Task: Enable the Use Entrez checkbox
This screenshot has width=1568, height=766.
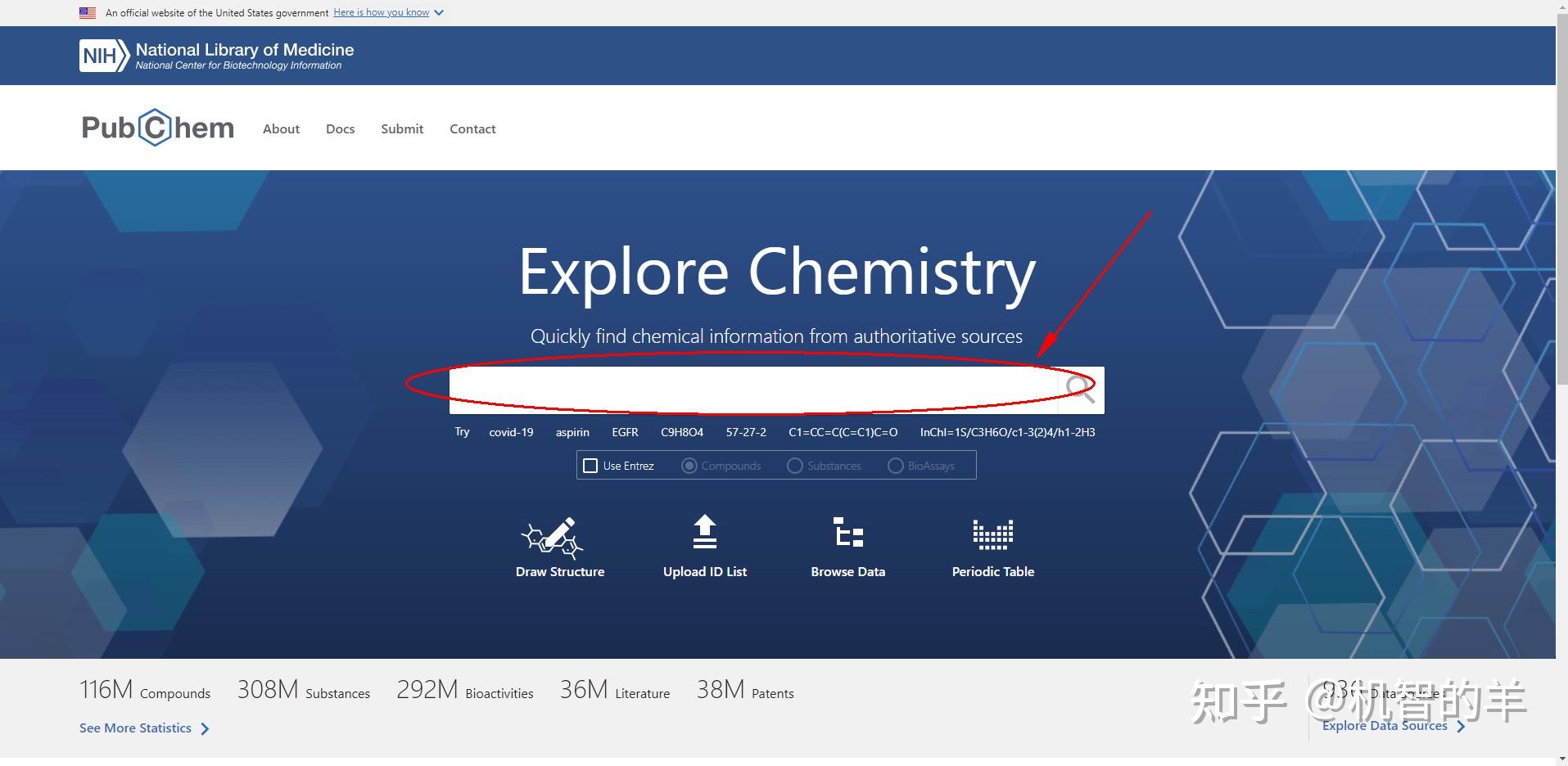Action: pyautogui.click(x=590, y=466)
